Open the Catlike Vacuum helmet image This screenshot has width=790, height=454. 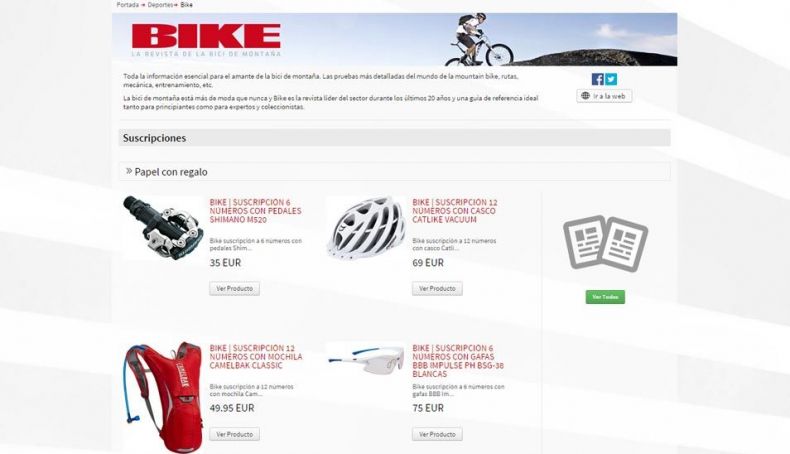(x=366, y=228)
